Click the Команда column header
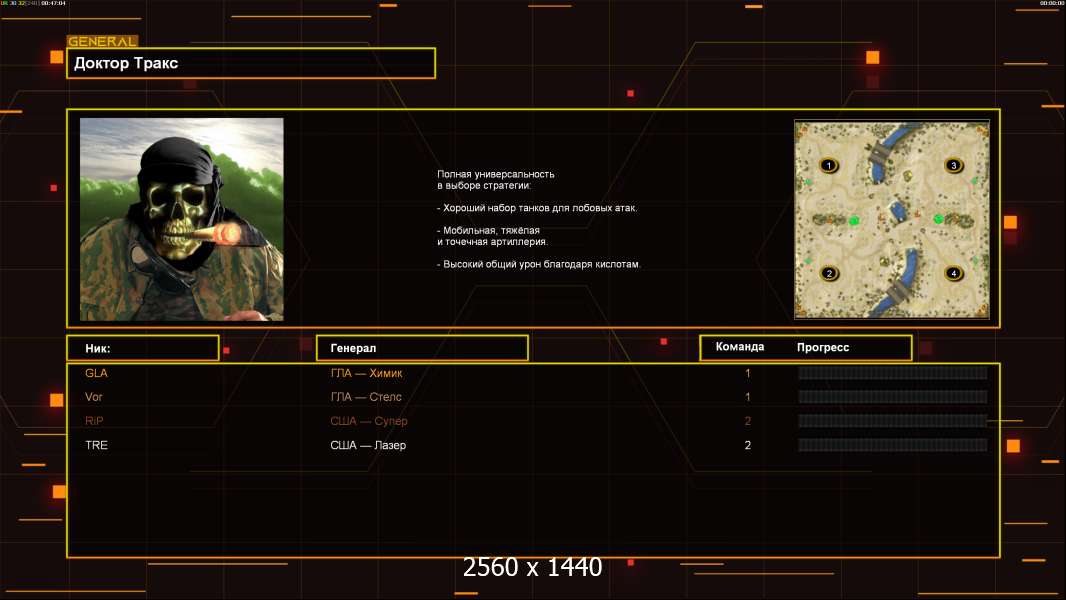The height and width of the screenshot is (600, 1066). click(740, 347)
